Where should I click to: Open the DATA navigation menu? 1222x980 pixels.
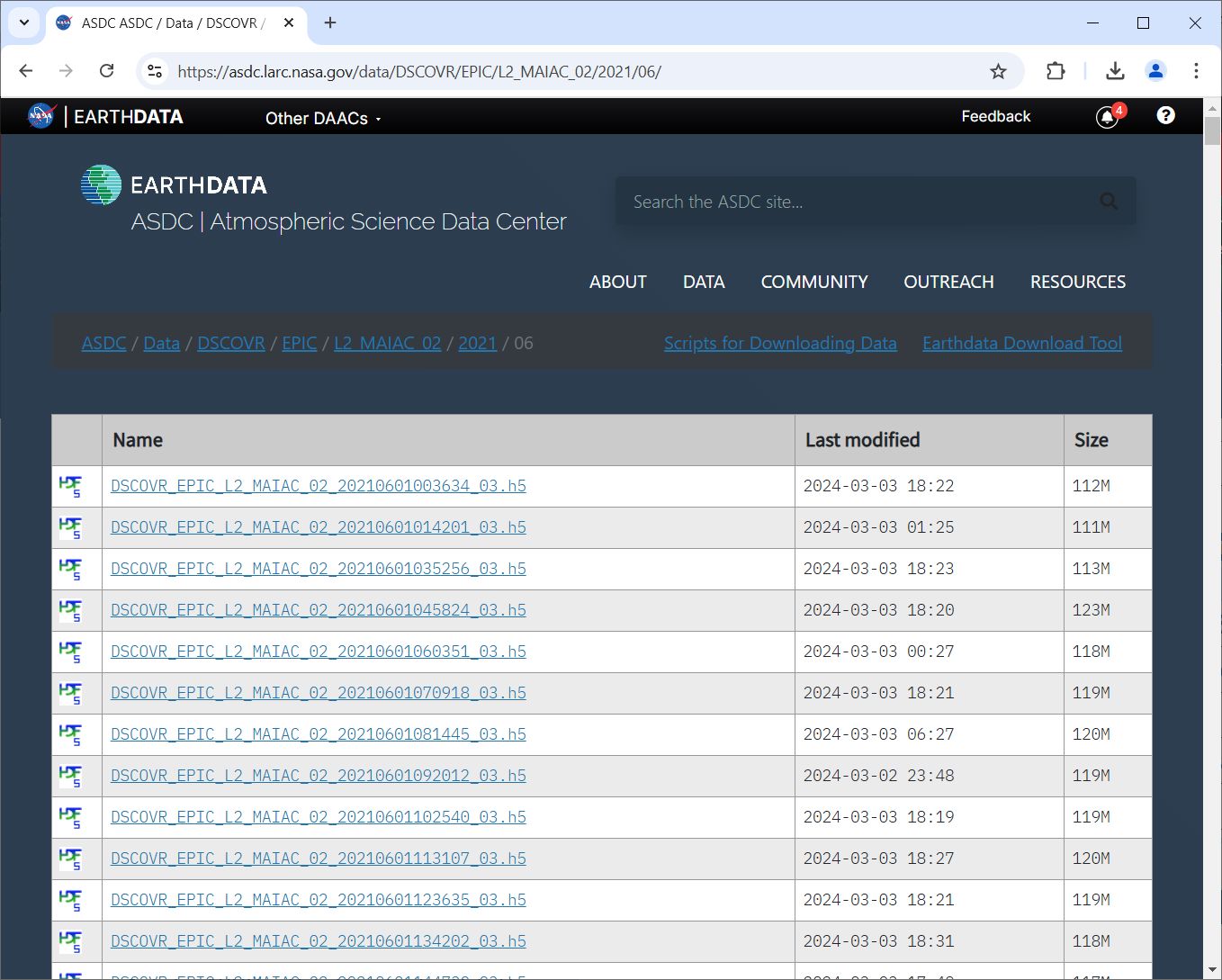[704, 282]
